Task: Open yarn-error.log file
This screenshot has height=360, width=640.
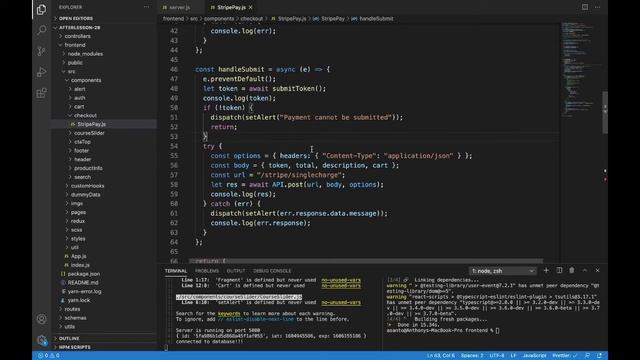Action: coord(84,291)
